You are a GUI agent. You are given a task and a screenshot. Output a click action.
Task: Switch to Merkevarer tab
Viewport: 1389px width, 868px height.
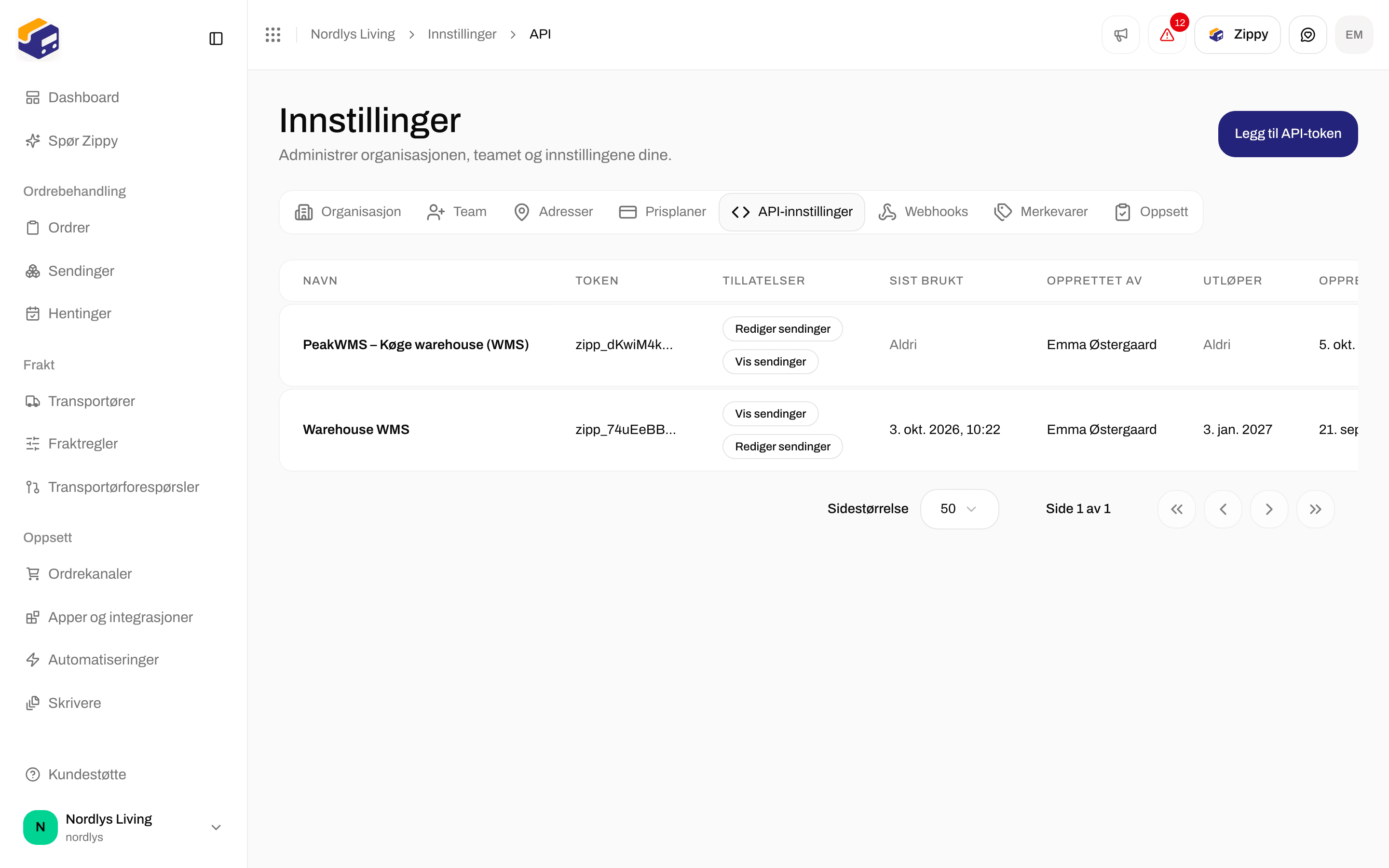click(1041, 212)
